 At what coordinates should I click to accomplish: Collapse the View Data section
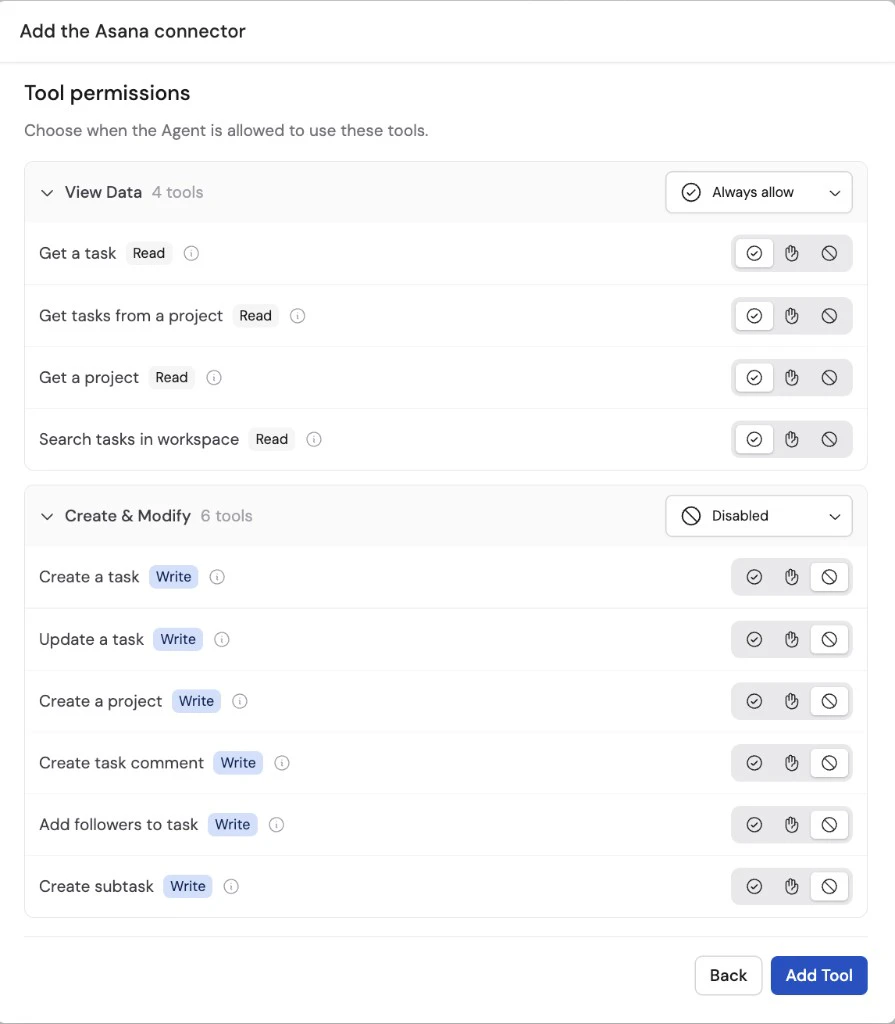pyautogui.click(x=46, y=192)
